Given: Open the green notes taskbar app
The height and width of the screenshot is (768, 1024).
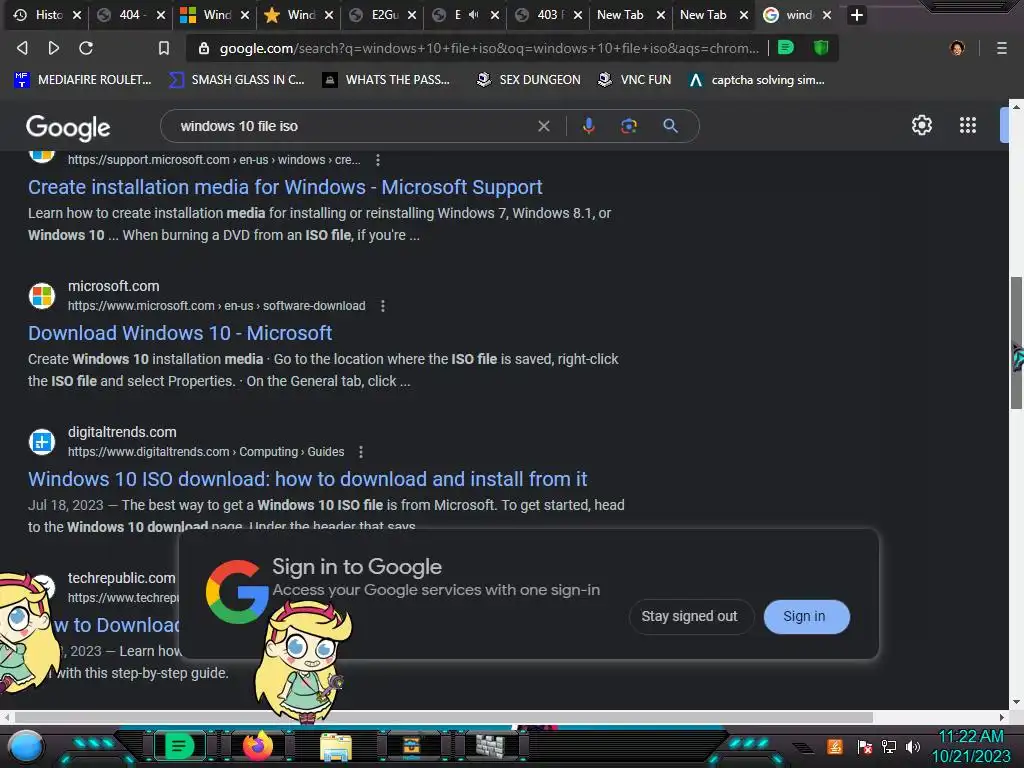Looking at the screenshot, I should [179, 746].
